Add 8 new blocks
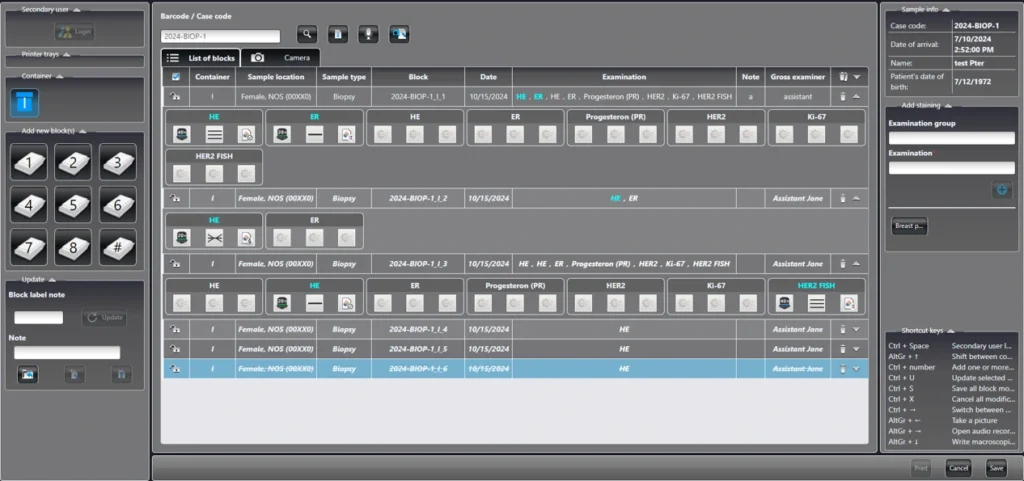 click(x=73, y=247)
